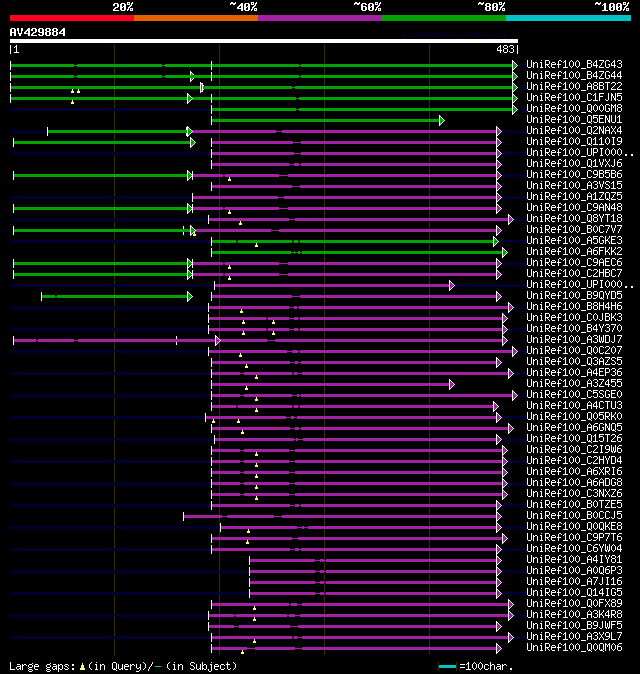Image resolution: width=640 pixels, height=674 pixels.
Task: Select the UniRef100_C2HYD4 label
Action: [x=574, y=460]
